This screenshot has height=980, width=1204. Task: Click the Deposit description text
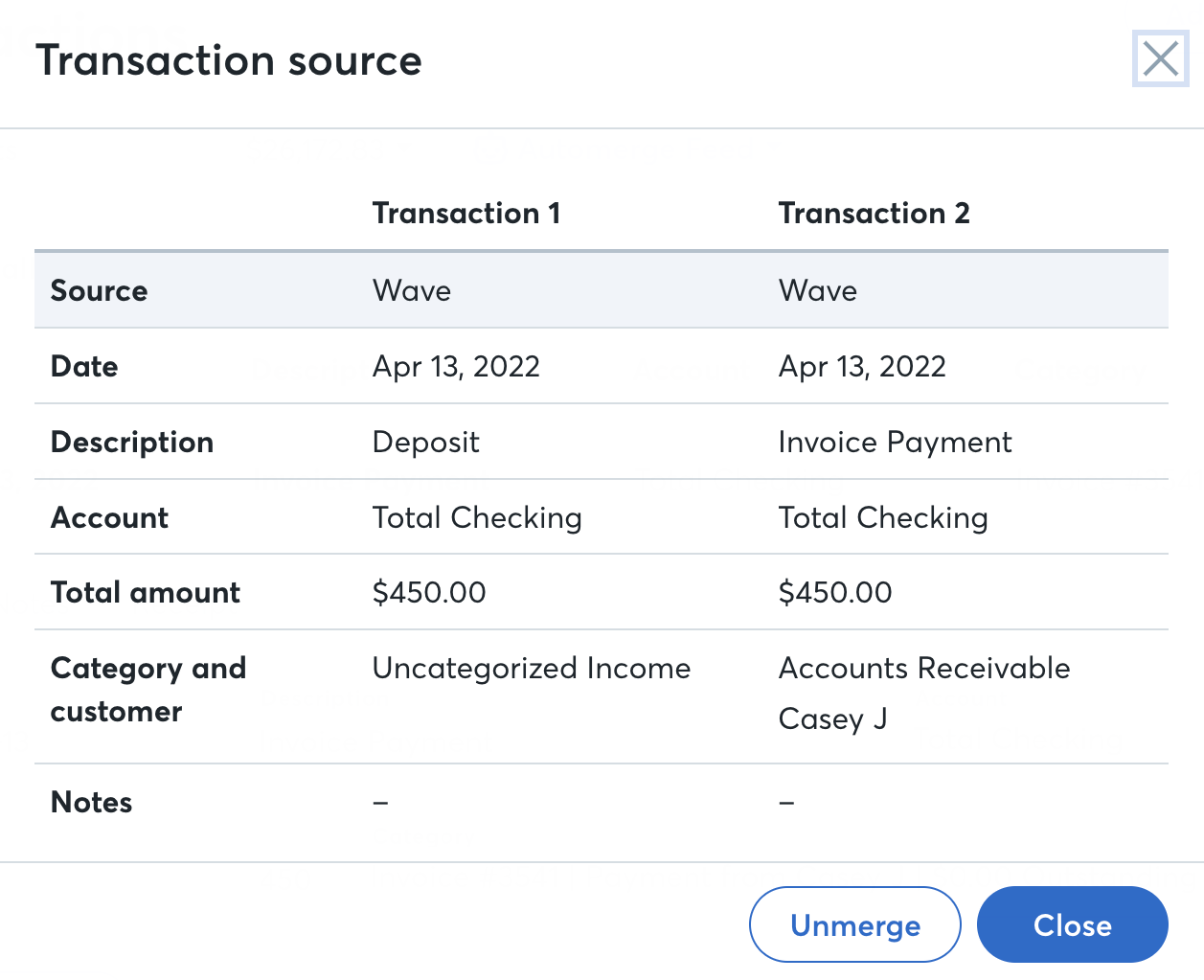426,442
